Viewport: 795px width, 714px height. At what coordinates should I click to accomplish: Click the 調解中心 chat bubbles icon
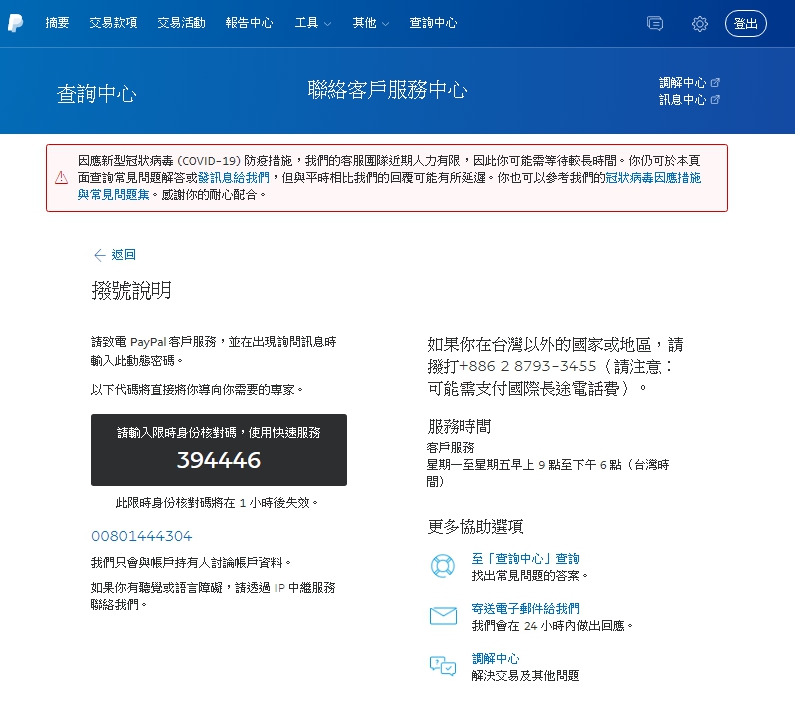(x=442, y=666)
